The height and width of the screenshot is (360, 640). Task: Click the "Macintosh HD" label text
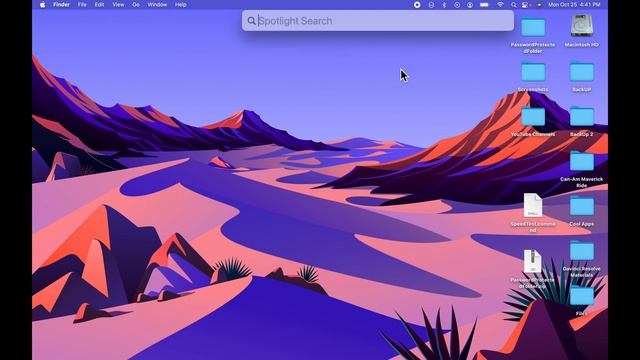tap(582, 45)
